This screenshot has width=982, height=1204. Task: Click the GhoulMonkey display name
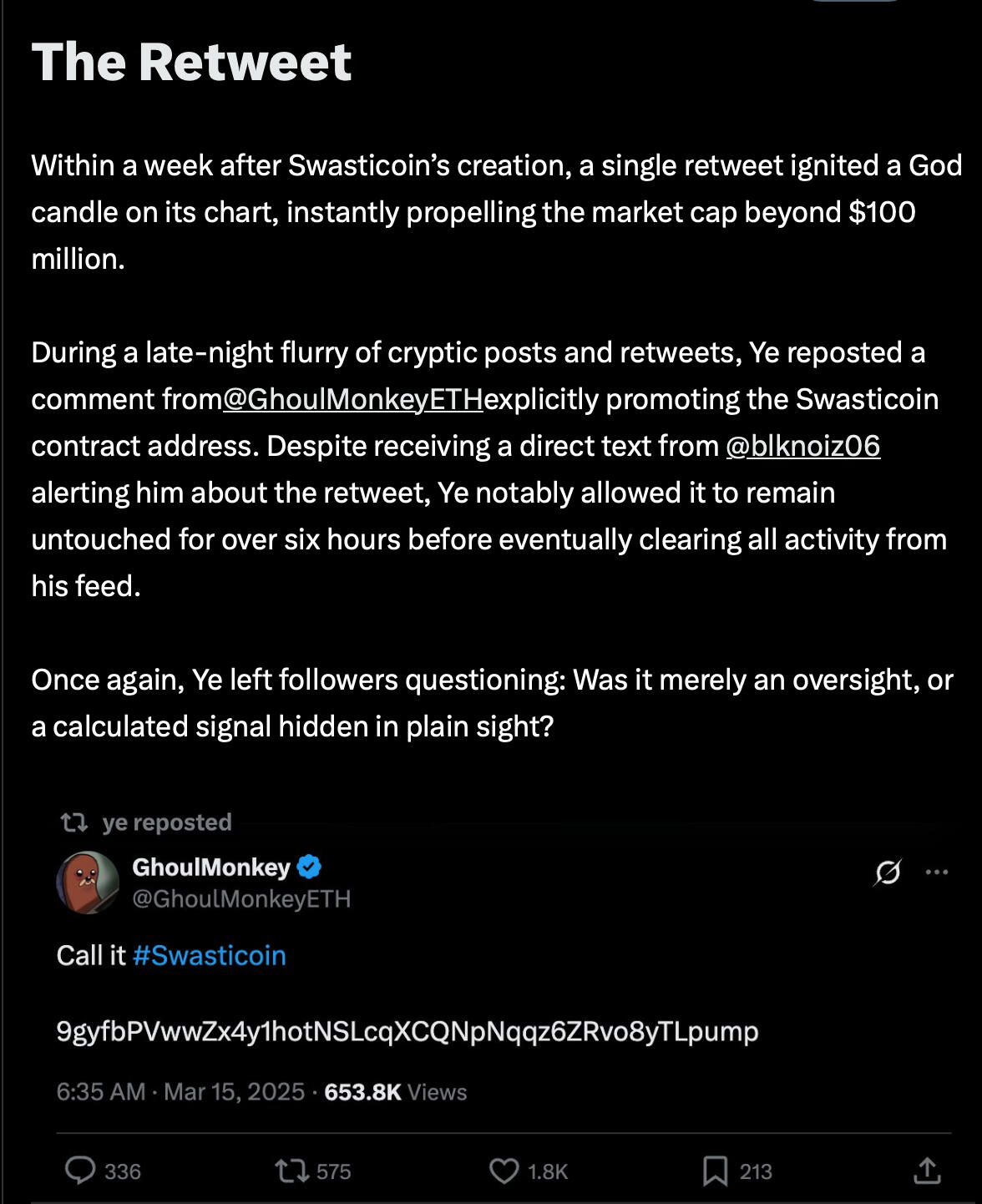(x=211, y=868)
